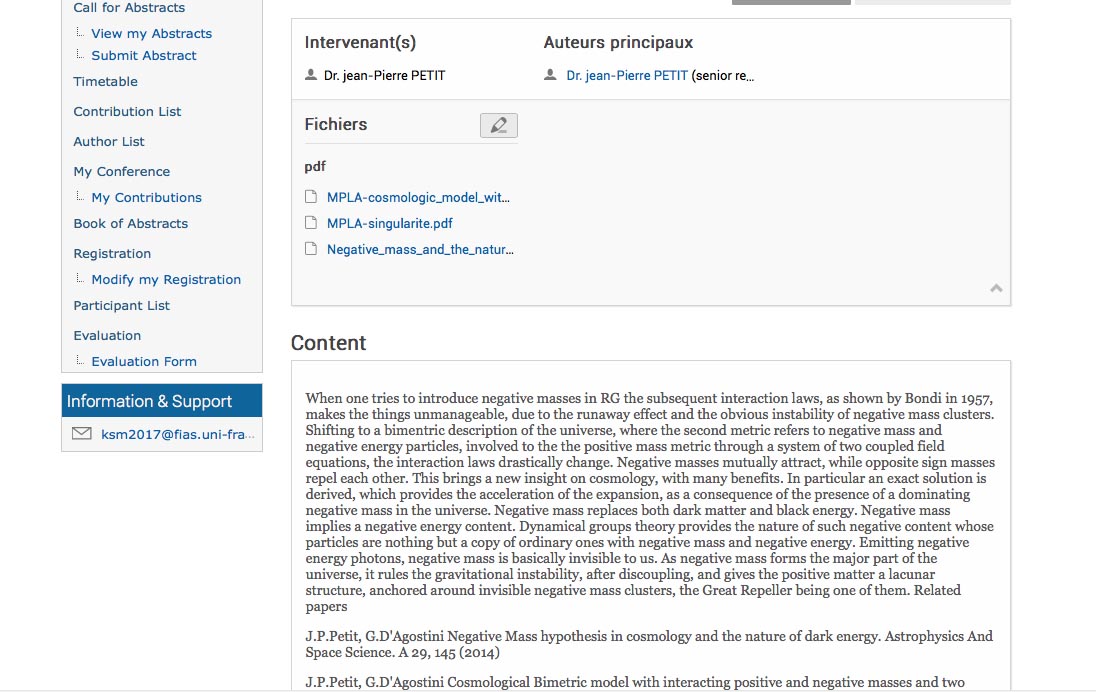
Task: Click the document icon beside MPLA-singularite.pdf
Action: click(x=311, y=223)
